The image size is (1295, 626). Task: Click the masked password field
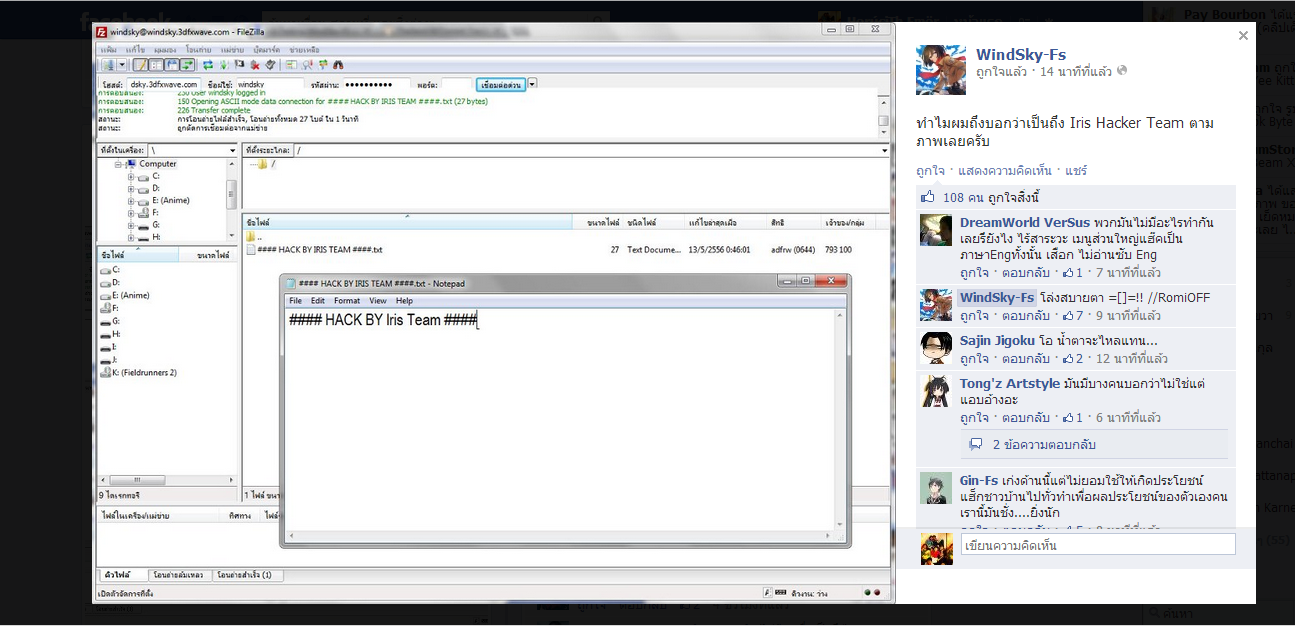point(376,85)
